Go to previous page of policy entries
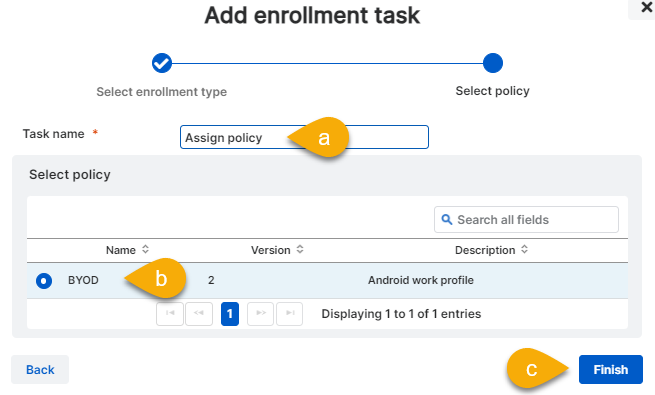This screenshot has height=395, width=655. point(199,313)
